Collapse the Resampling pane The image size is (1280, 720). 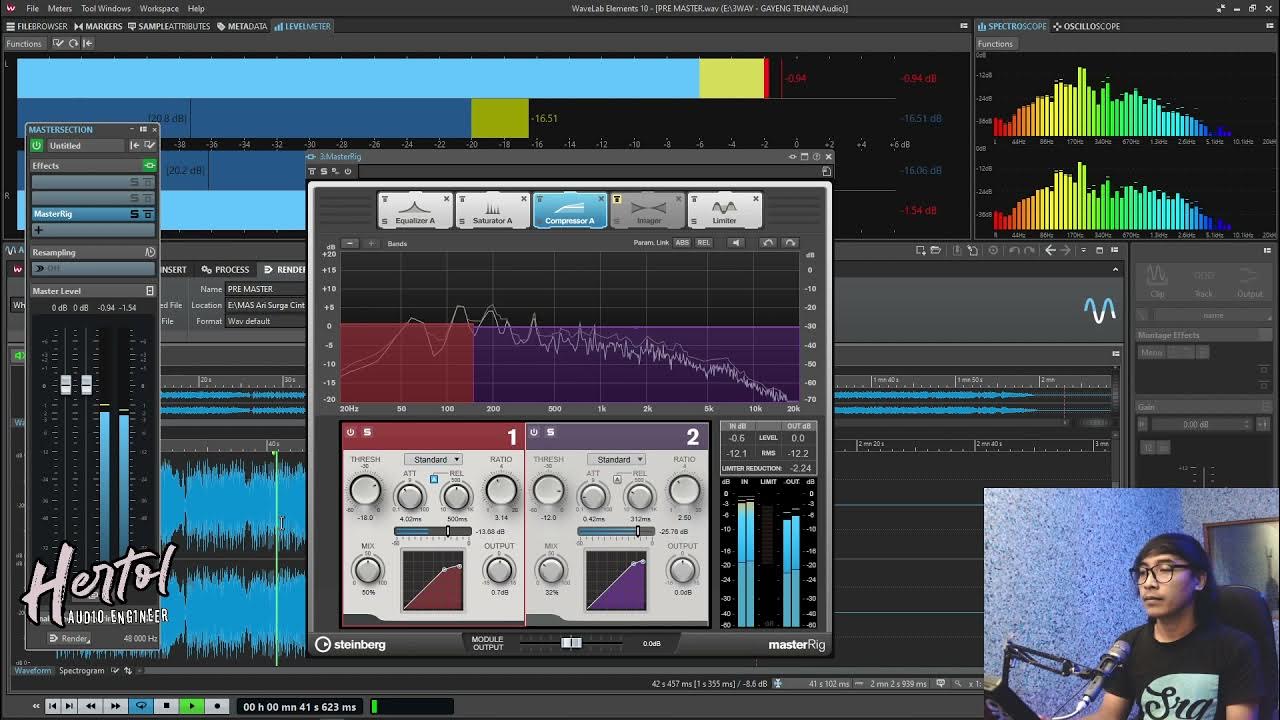150,252
